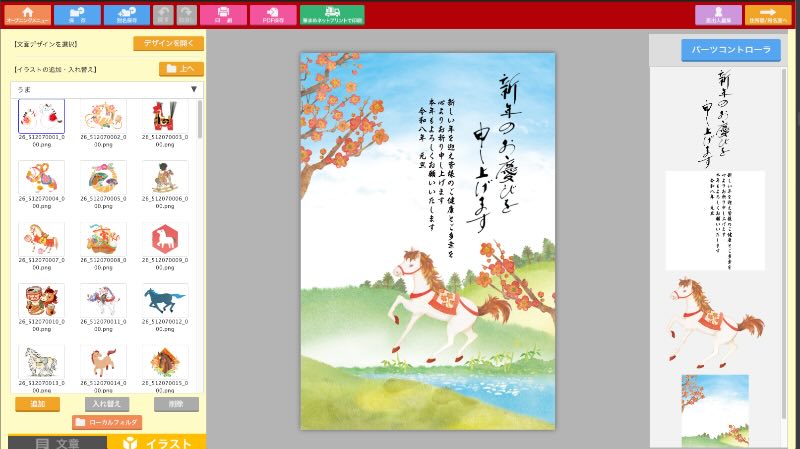
Task: Open the home opening menu
Action: tap(28, 14)
